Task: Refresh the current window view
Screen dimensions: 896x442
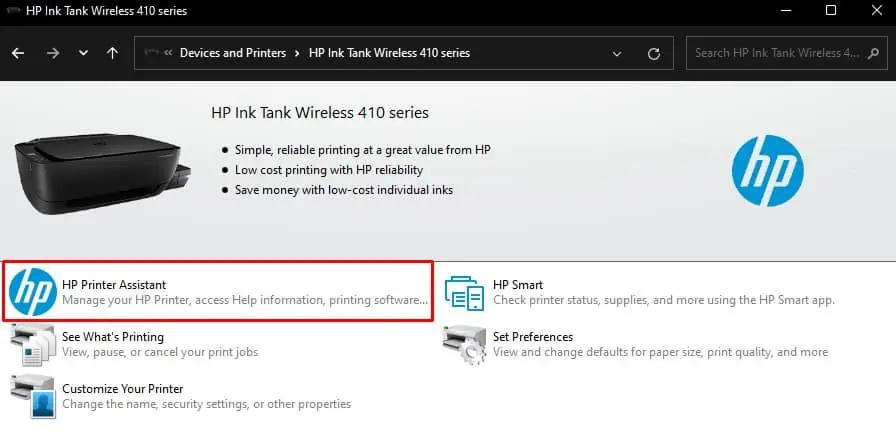Action: [x=654, y=53]
